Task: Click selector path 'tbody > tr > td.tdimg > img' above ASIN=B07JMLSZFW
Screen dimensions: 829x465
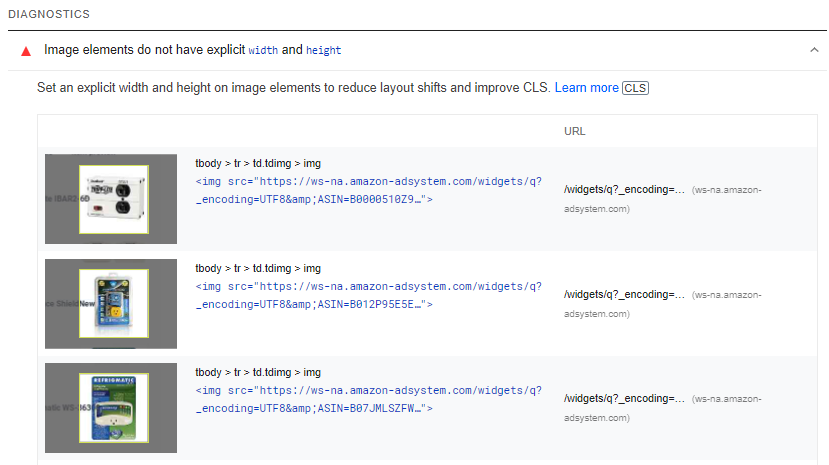Action: click(258, 373)
